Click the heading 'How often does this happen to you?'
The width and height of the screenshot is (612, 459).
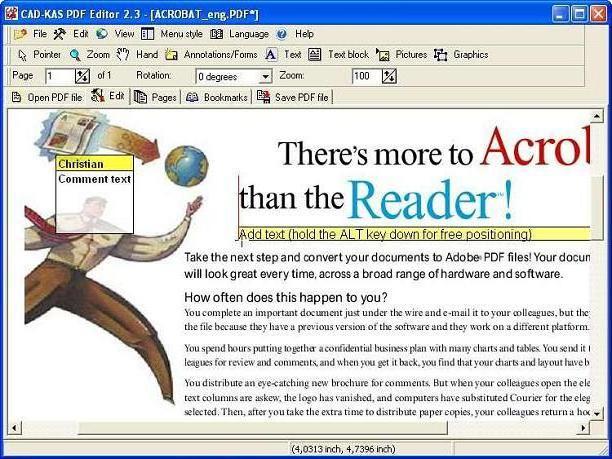pos(286,297)
